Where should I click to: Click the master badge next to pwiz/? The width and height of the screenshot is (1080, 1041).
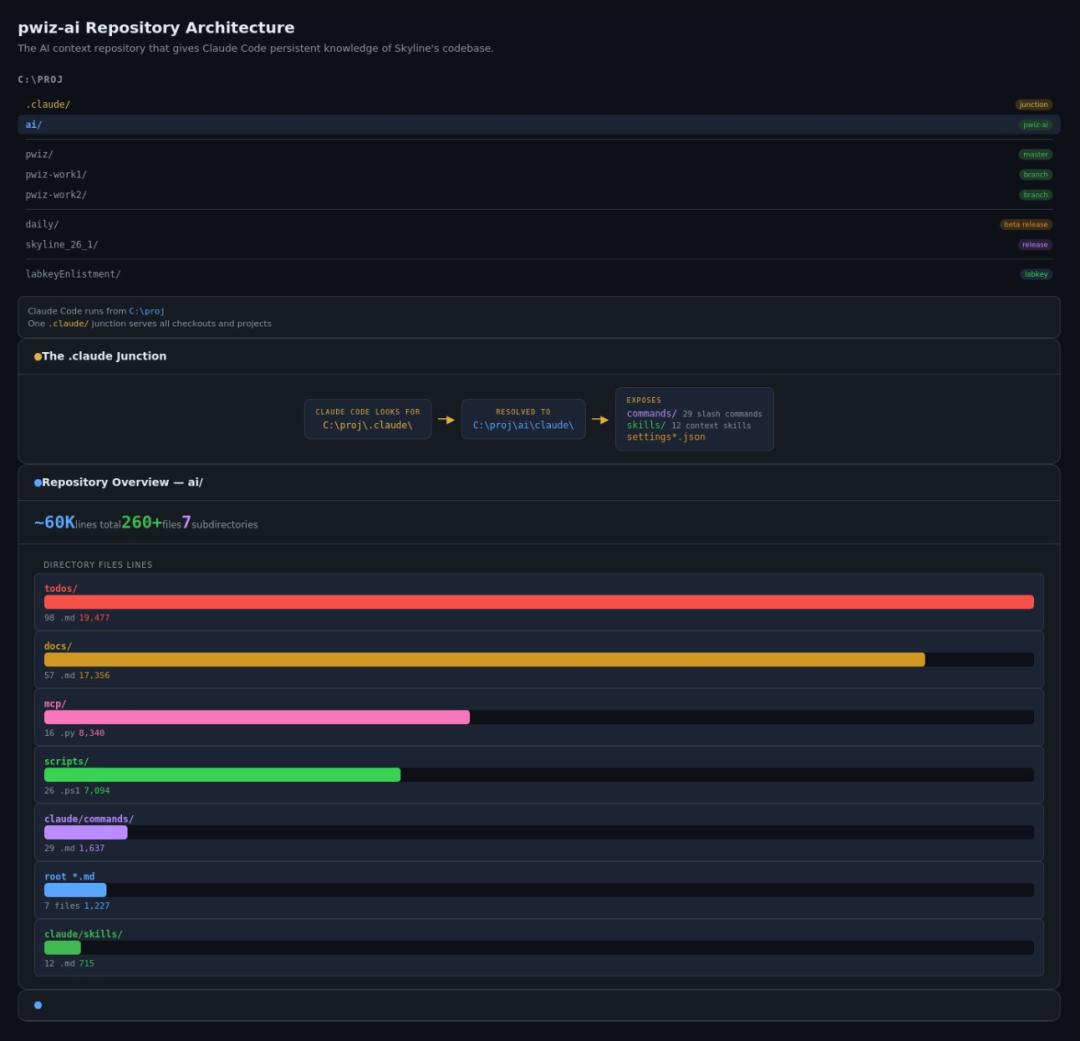[x=1035, y=155]
